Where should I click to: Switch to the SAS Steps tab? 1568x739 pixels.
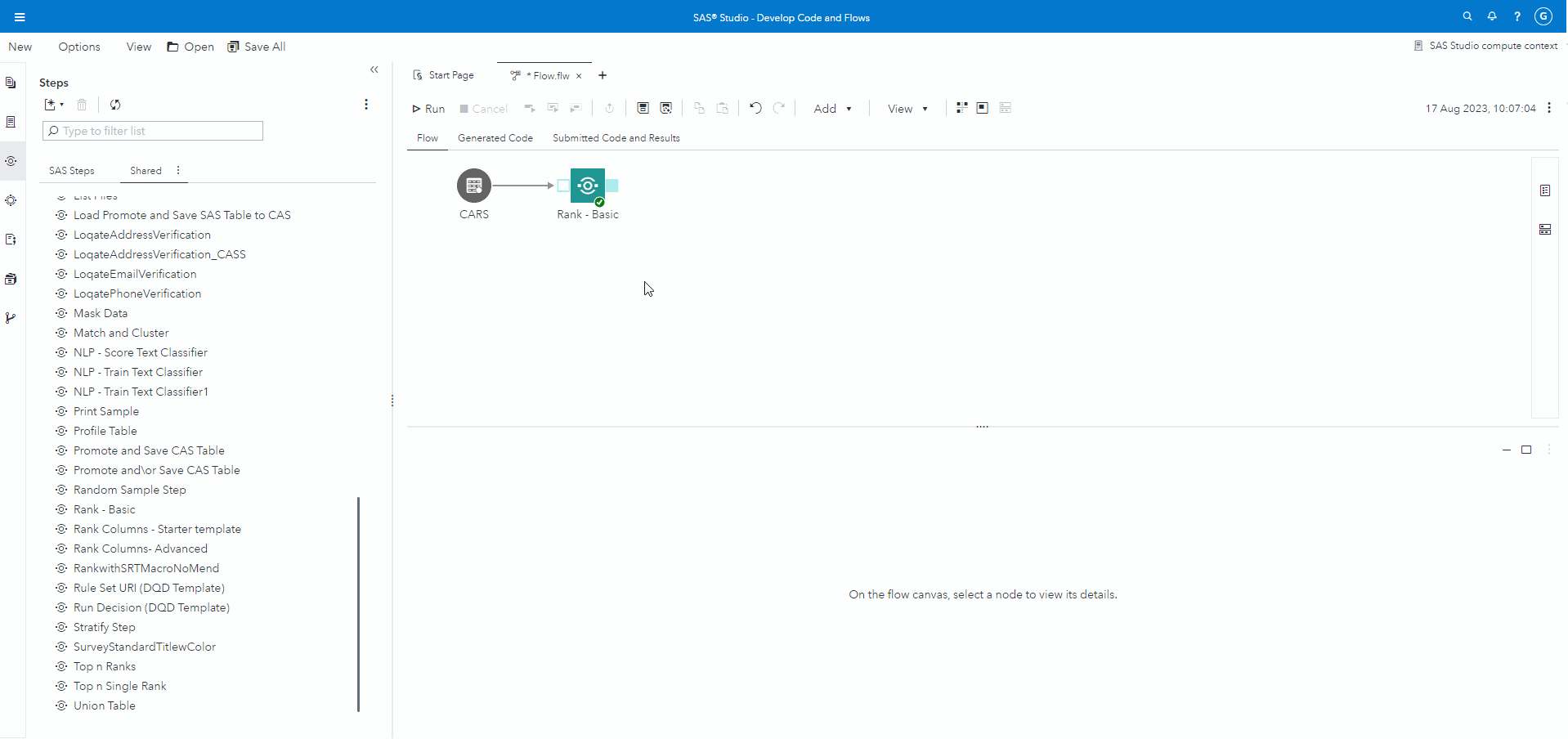[72, 170]
